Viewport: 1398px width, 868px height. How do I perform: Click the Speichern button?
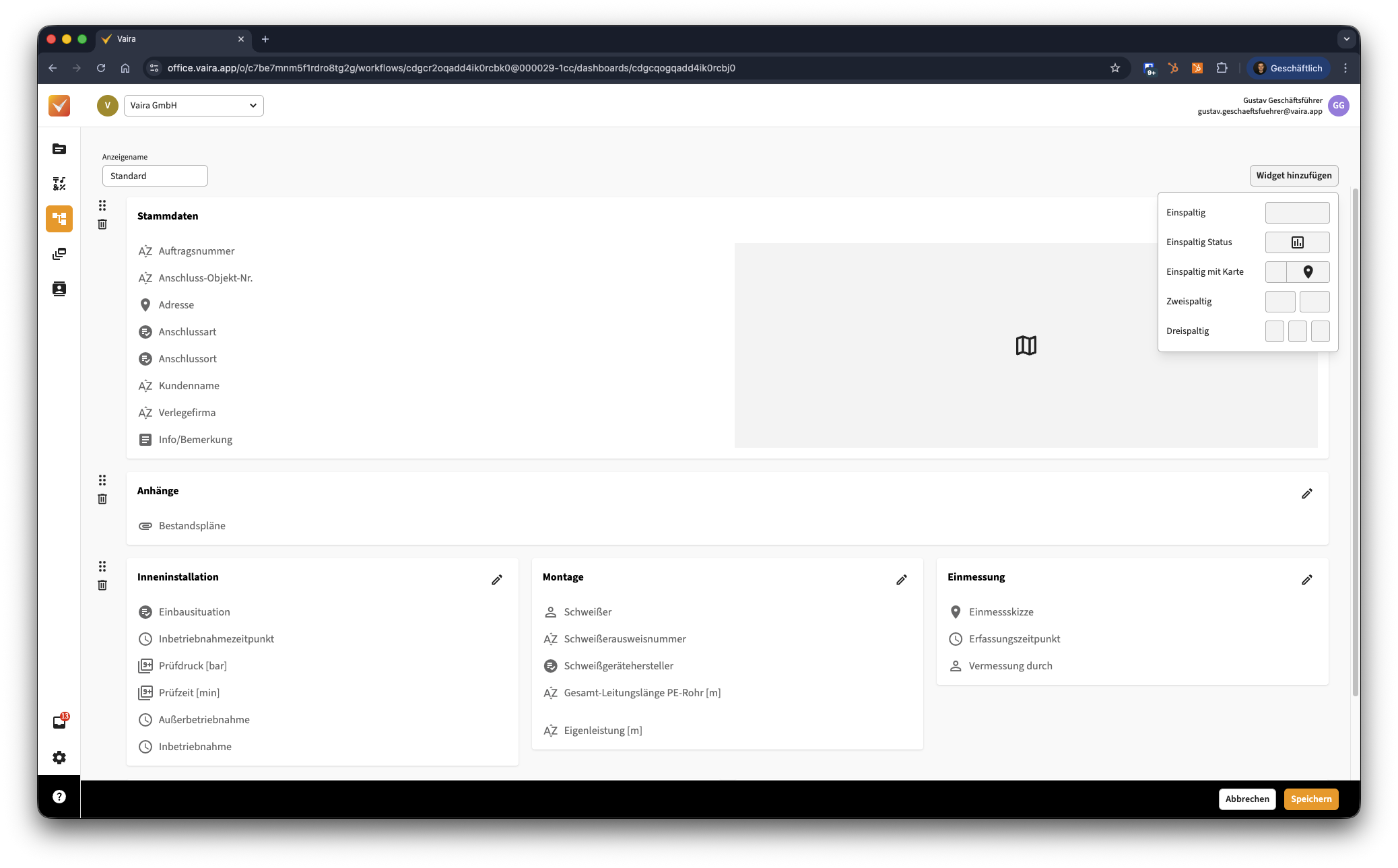point(1310,799)
